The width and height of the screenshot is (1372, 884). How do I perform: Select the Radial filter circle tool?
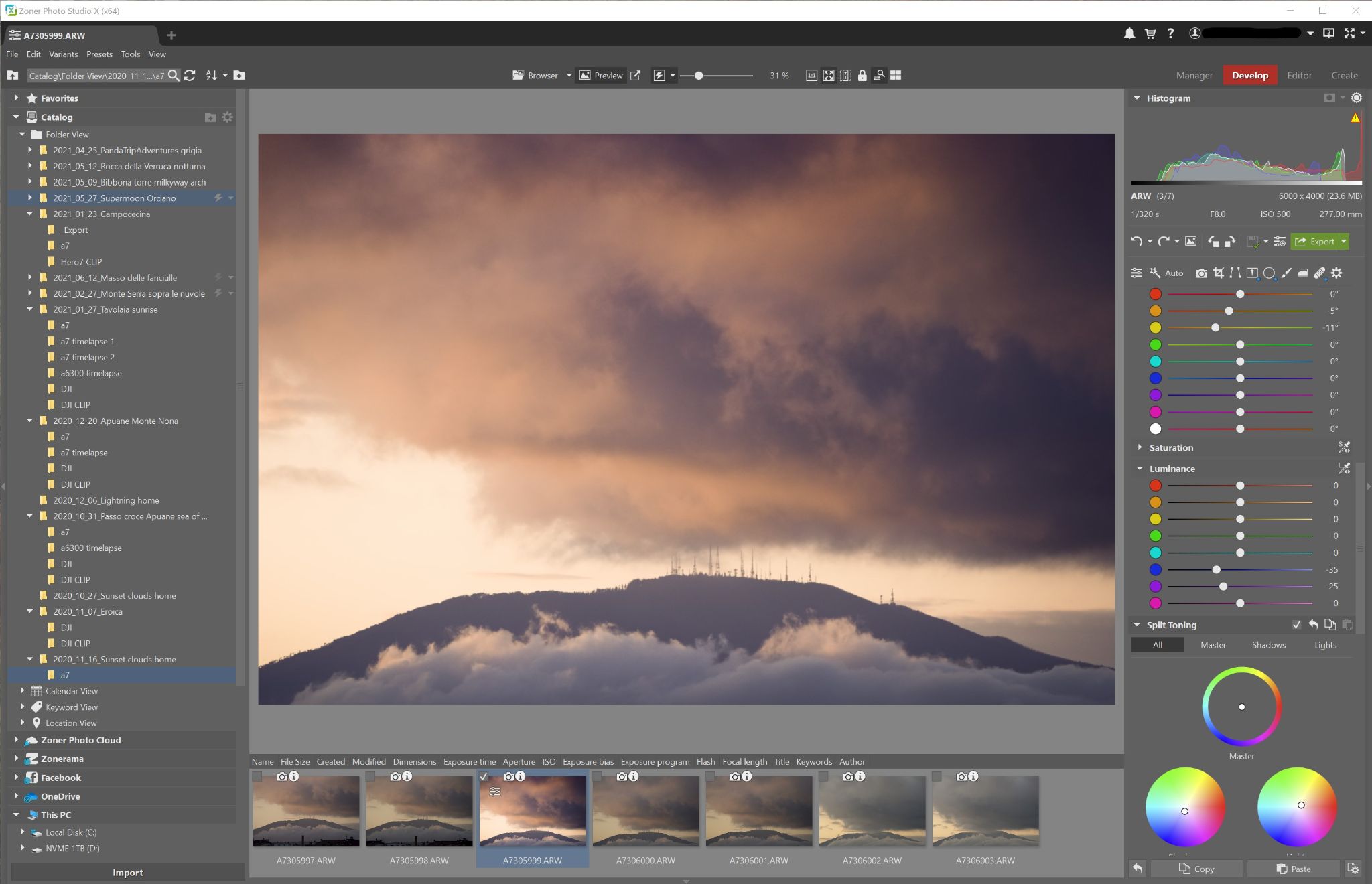pos(1269,273)
